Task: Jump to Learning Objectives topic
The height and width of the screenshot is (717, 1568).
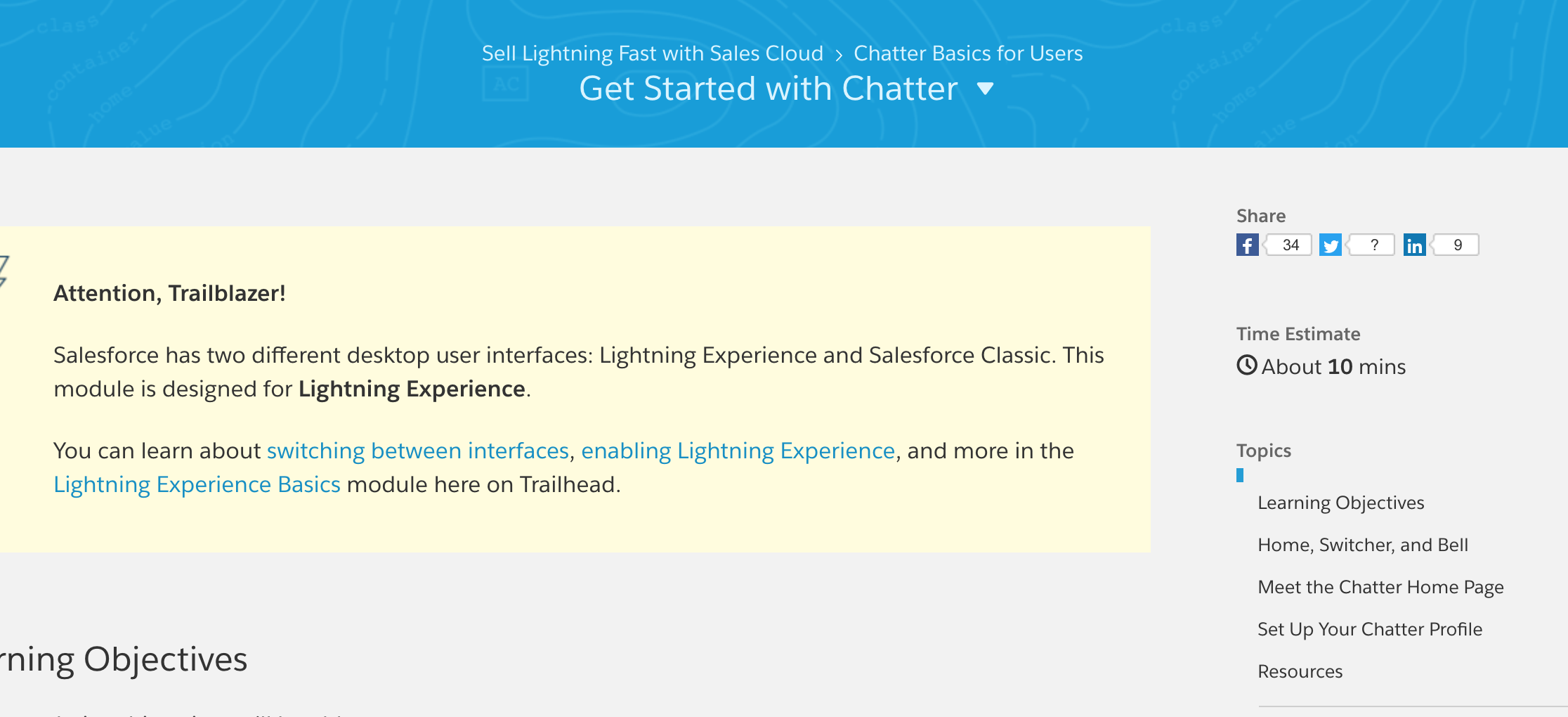Action: pos(1342,503)
